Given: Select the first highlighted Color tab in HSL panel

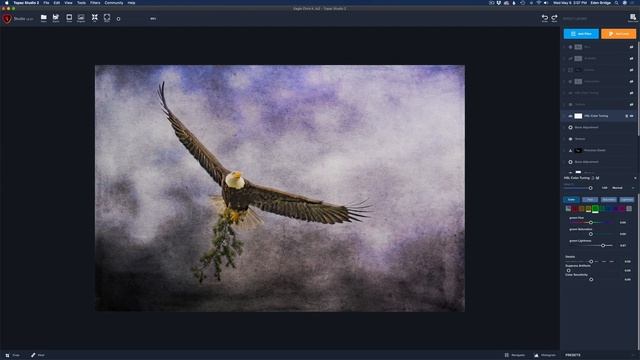Looking at the screenshot, I should coord(571,200).
